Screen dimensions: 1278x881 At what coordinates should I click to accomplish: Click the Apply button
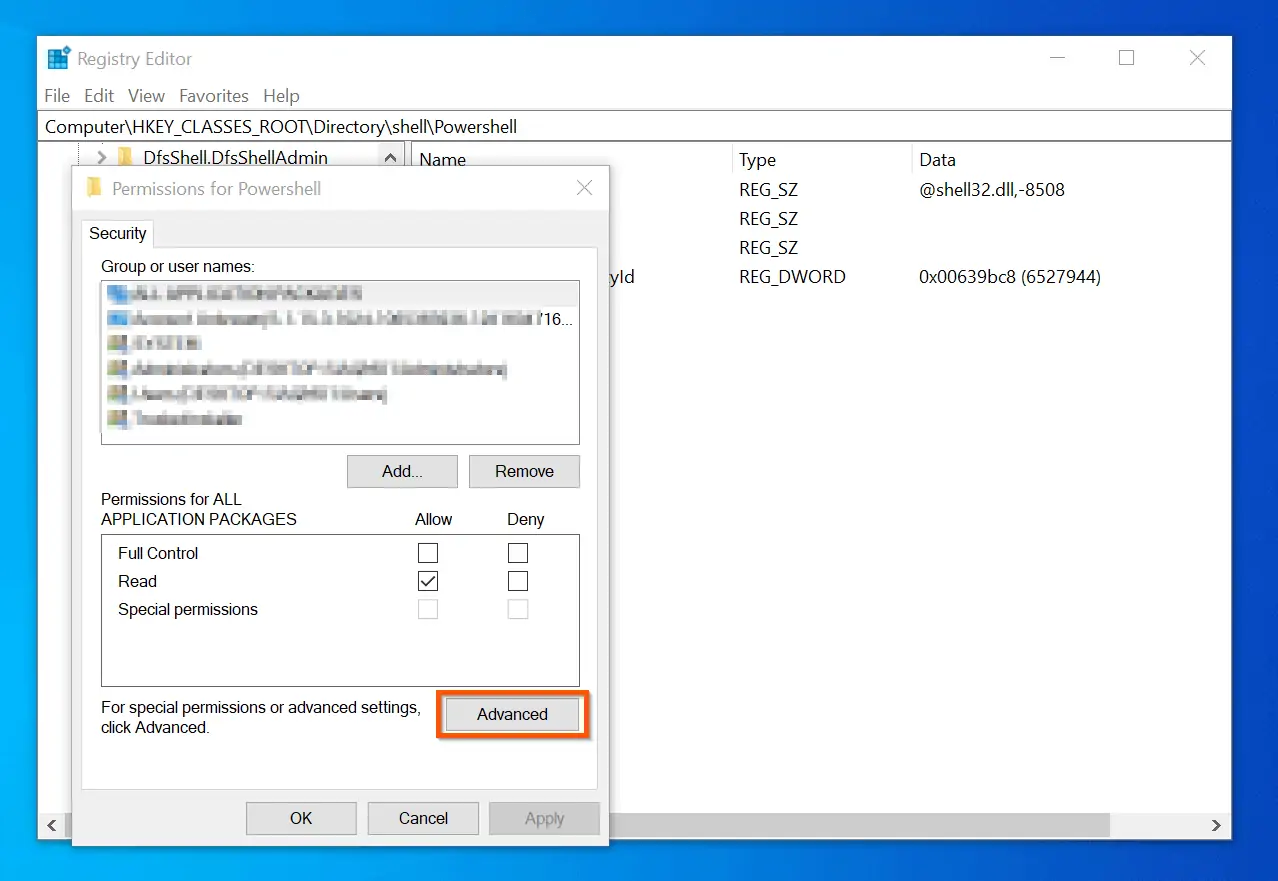(x=545, y=818)
